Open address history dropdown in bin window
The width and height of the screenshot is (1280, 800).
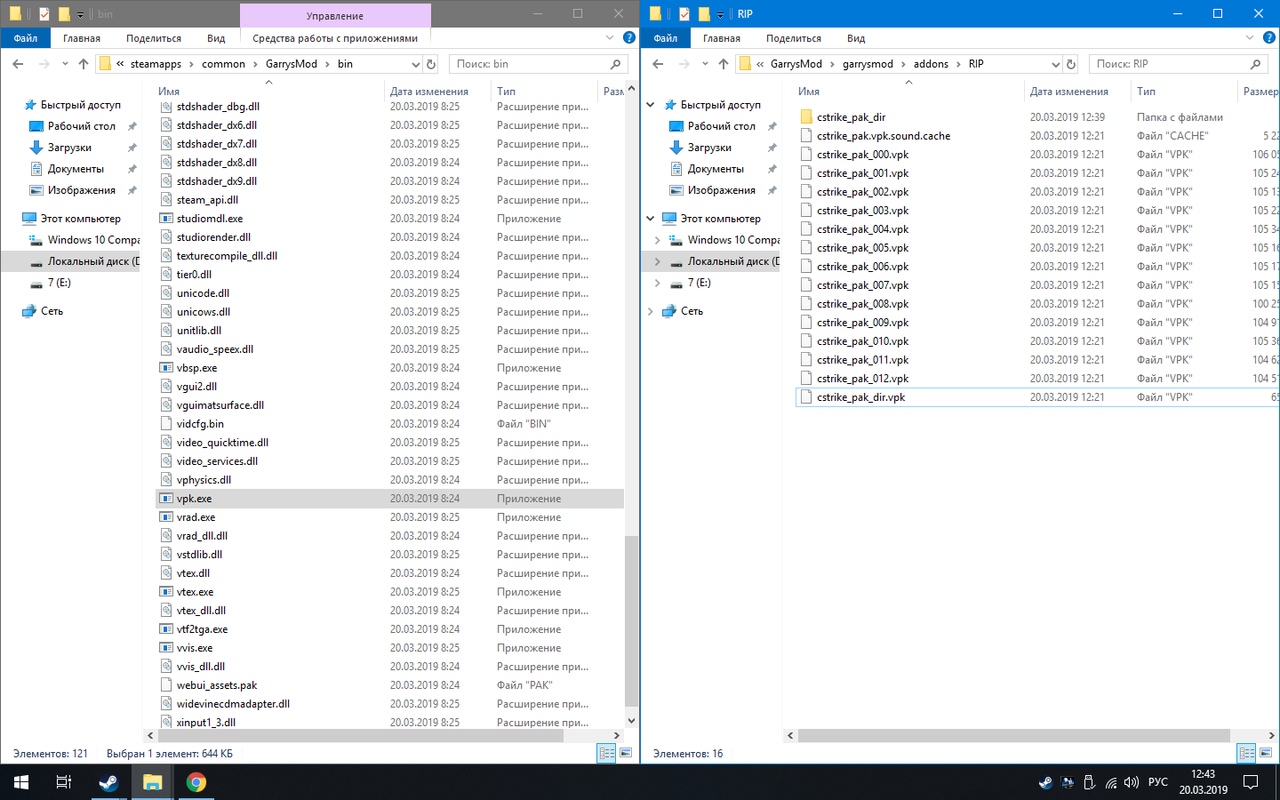coord(414,64)
